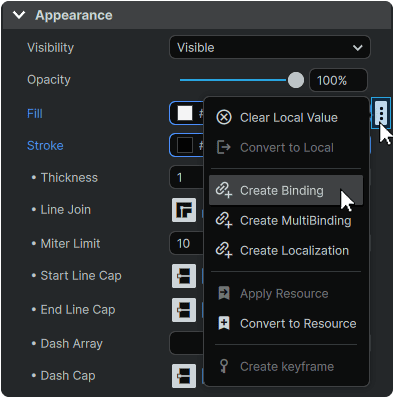394x398 pixels.
Task: Choose Apply Resource menu entry
Action: pos(286,294)
